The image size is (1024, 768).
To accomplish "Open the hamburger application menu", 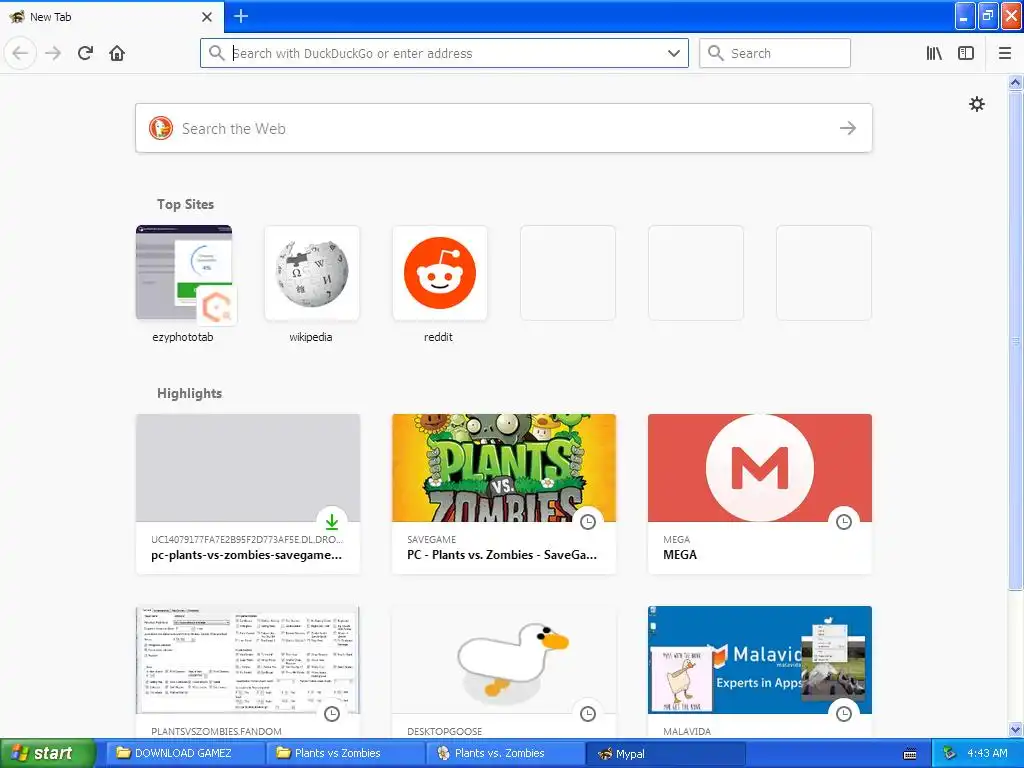I will coord(1004,54).
